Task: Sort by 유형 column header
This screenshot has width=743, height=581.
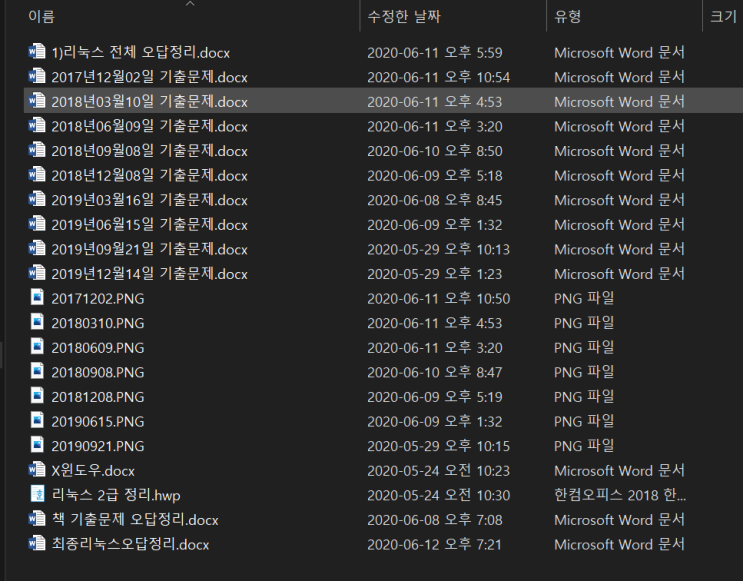Action: pyautogui.click(x=568, y=17)
